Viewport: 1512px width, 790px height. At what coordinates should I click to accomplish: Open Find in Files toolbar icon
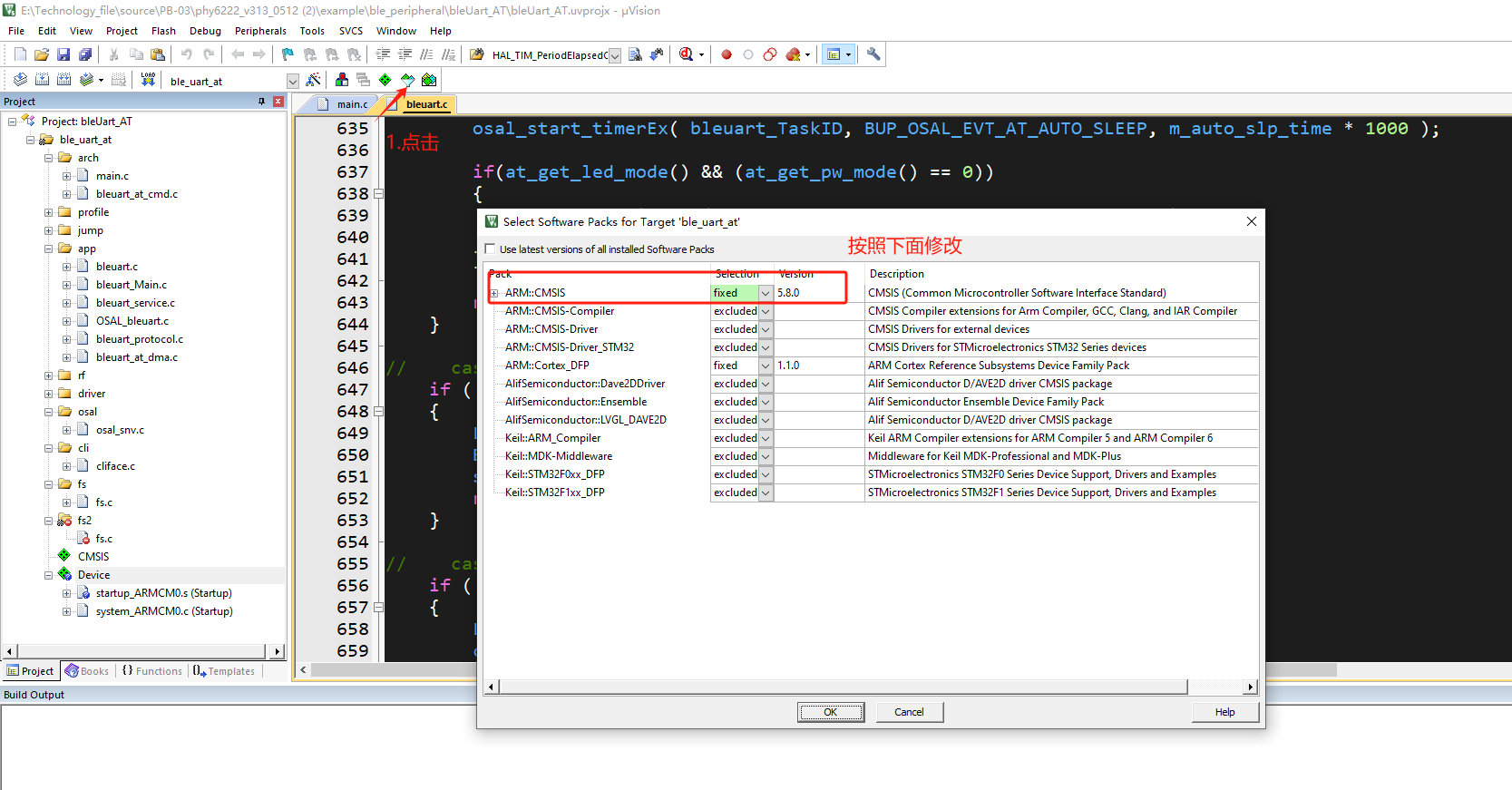coord(476,54)
